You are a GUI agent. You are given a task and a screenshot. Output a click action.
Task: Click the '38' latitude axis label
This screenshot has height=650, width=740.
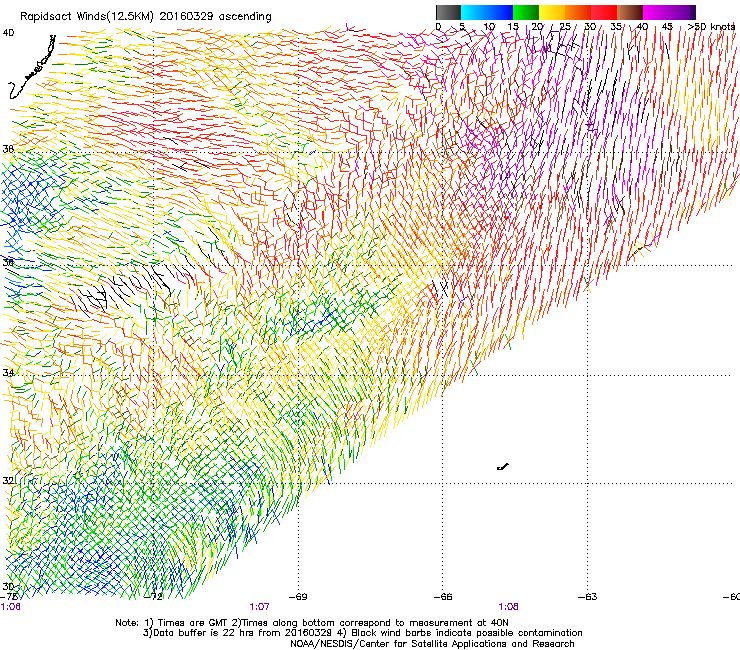point(8,149)
